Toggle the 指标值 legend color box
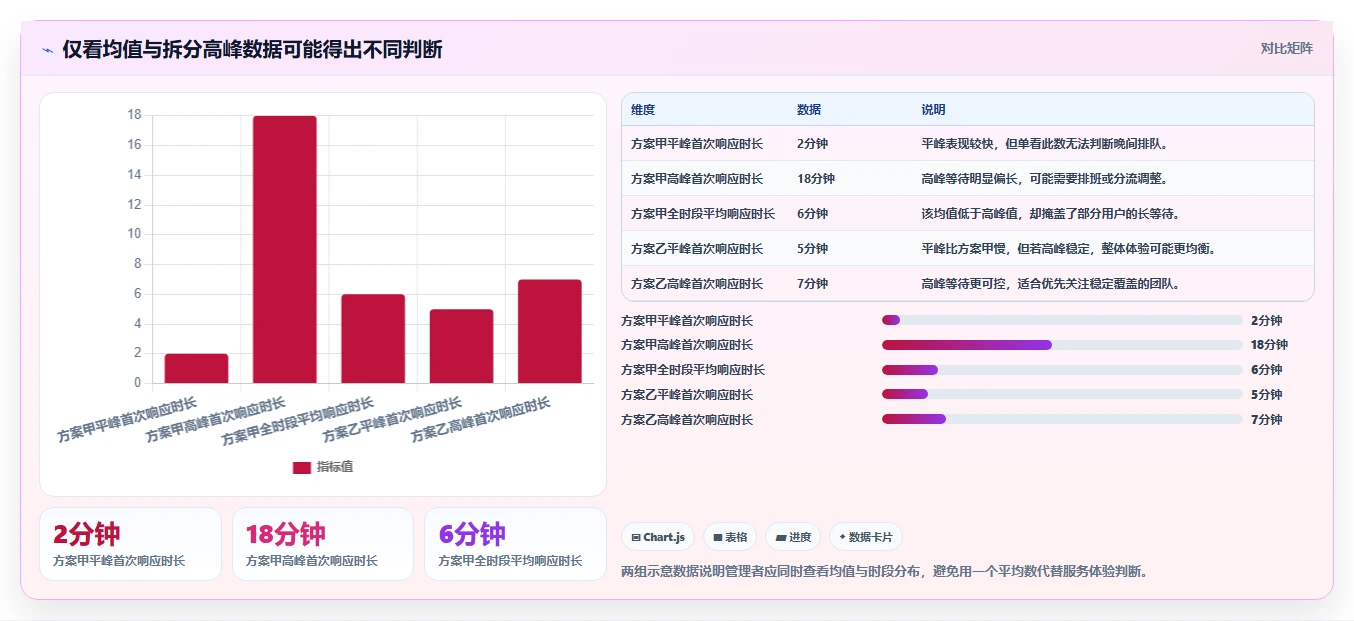 (x=302, y=467)
